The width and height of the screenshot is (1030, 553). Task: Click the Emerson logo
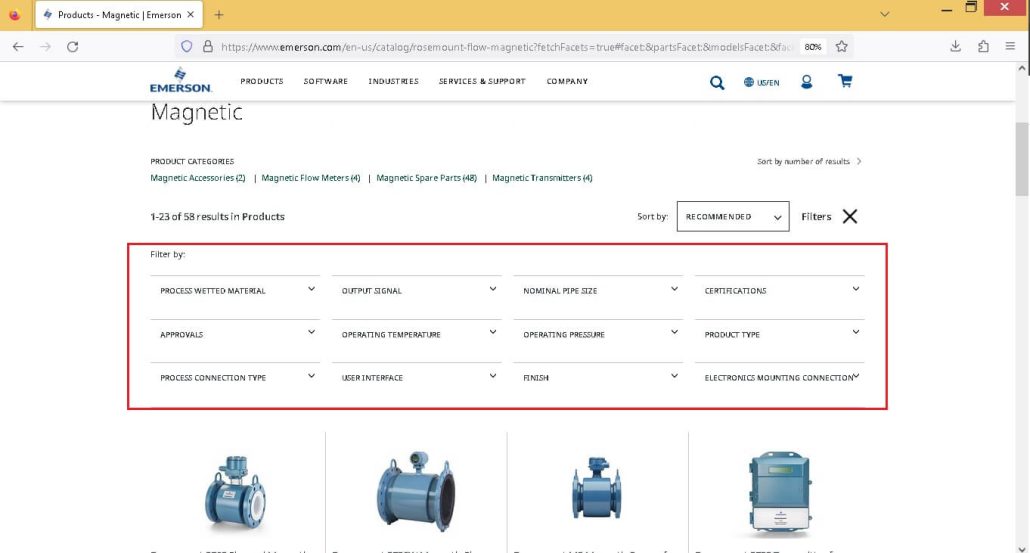(180, 80)
